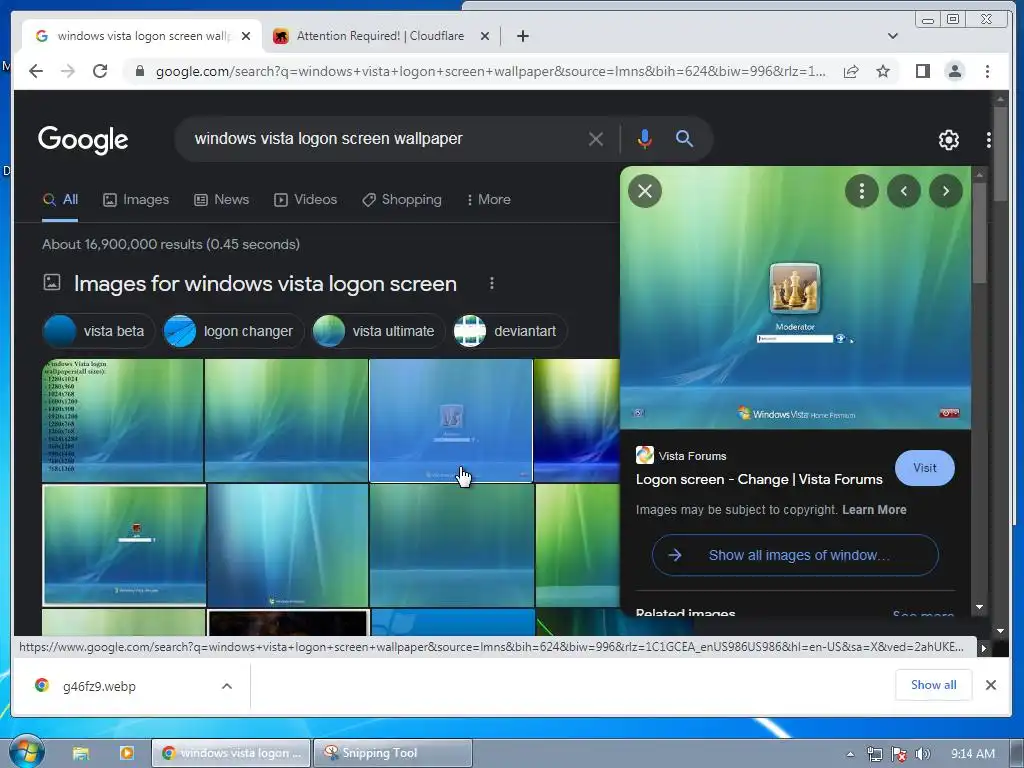
Task: Click the page vertical scrollbar thumb
Action: tap(1000, 154)
